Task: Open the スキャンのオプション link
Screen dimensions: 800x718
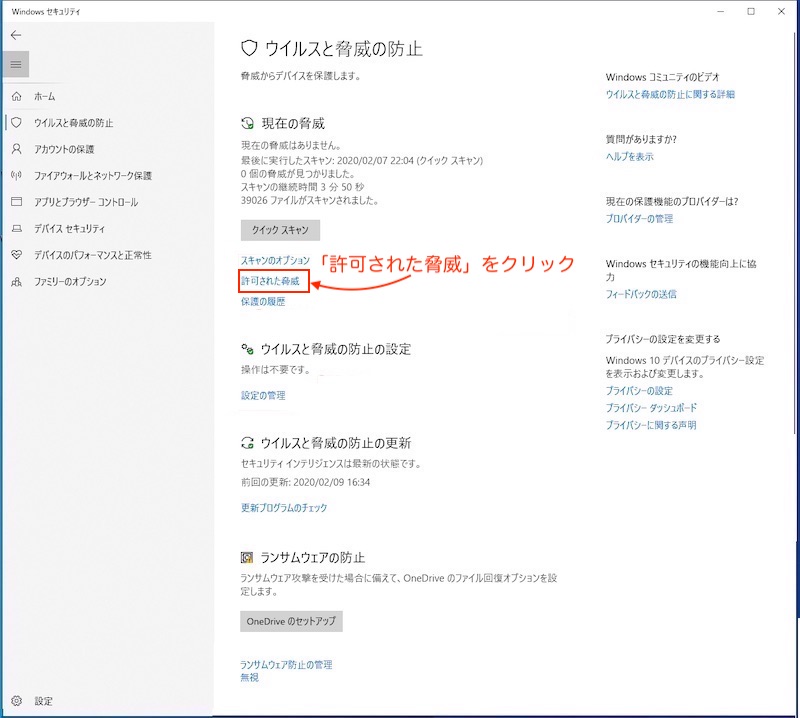Action: [x=276, y=260]
